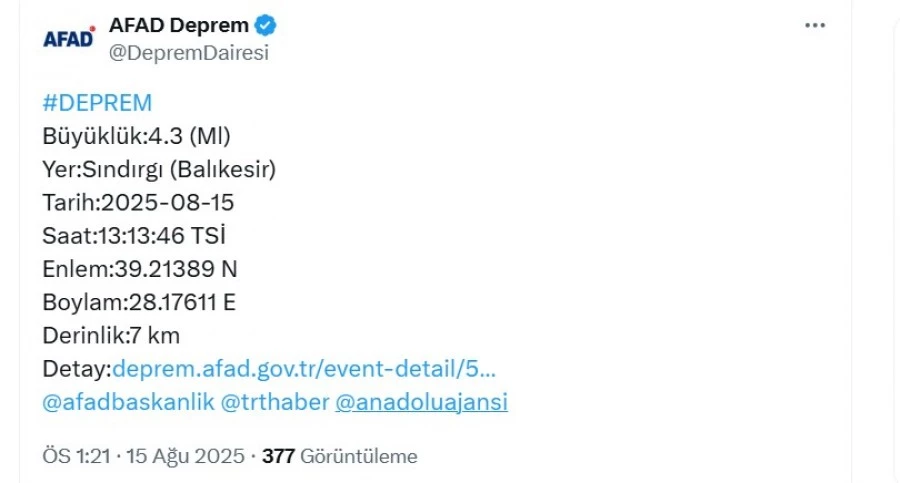View the 377 Görüntüleme count
Viewport: 900px width, 483px height.
click(x=340, y=457)
